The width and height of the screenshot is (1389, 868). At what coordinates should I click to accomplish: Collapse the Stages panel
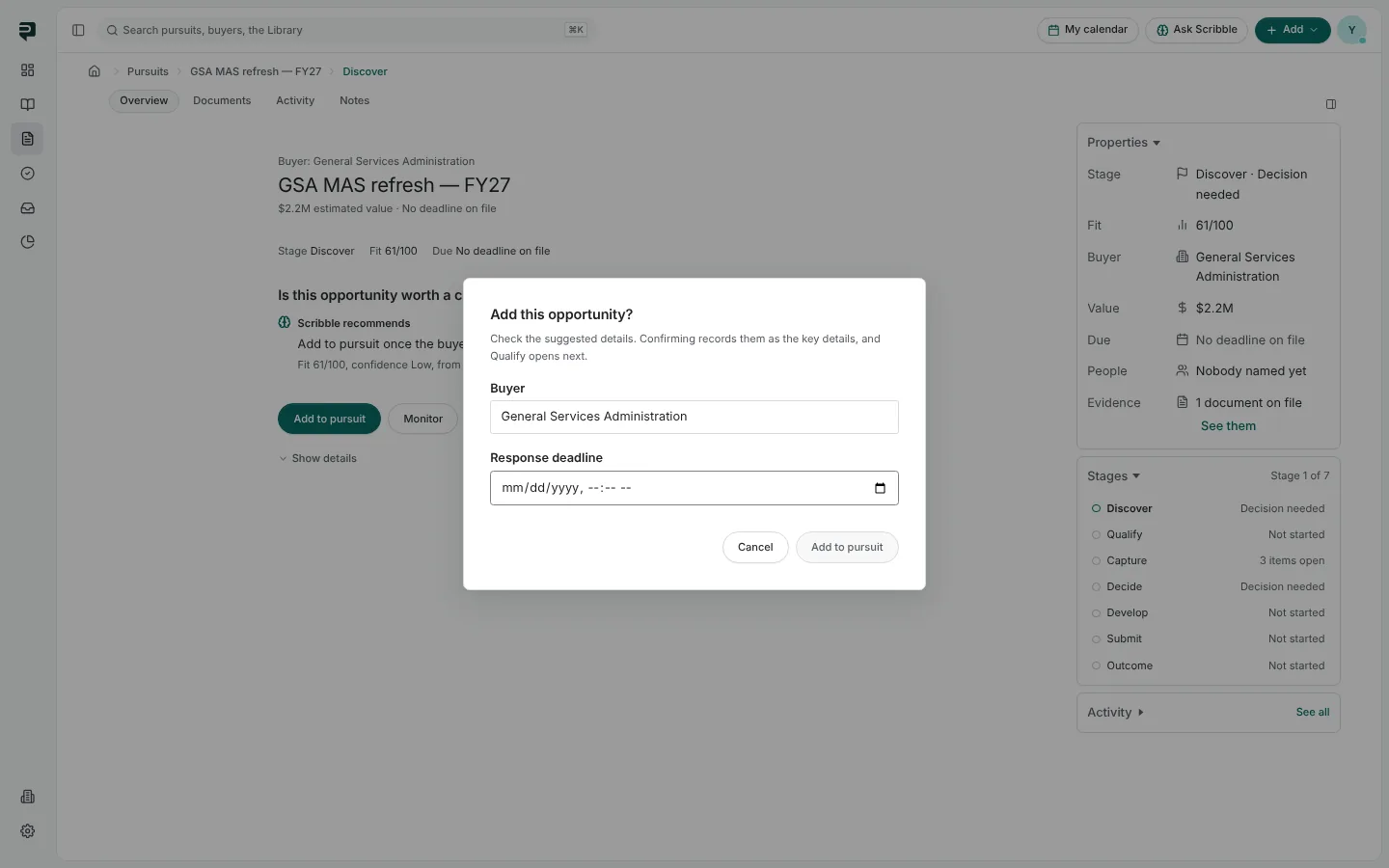1113,476
